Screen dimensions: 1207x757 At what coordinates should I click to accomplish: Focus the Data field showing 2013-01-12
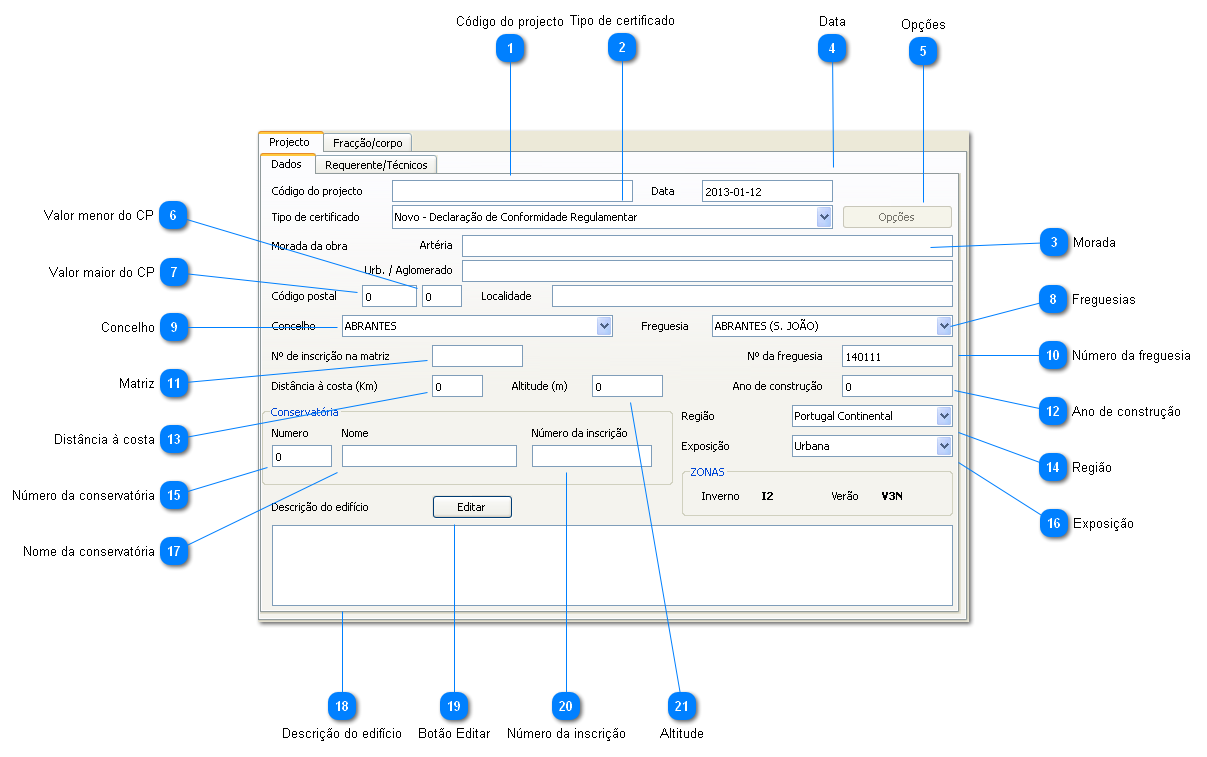click(x=766, y=191)
